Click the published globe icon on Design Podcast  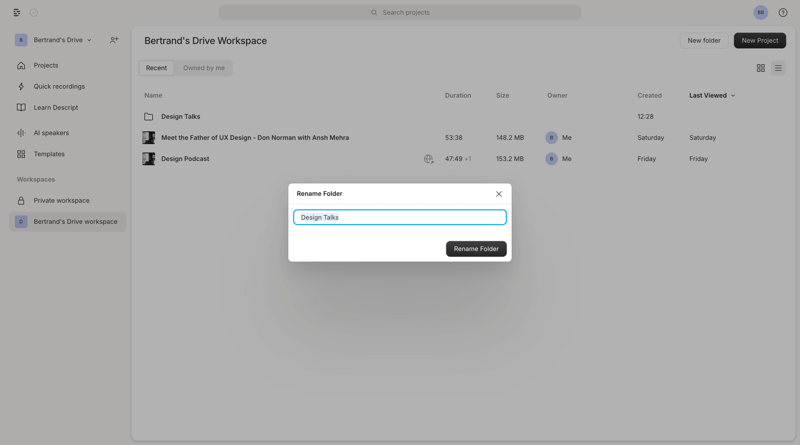click(429, 159)
